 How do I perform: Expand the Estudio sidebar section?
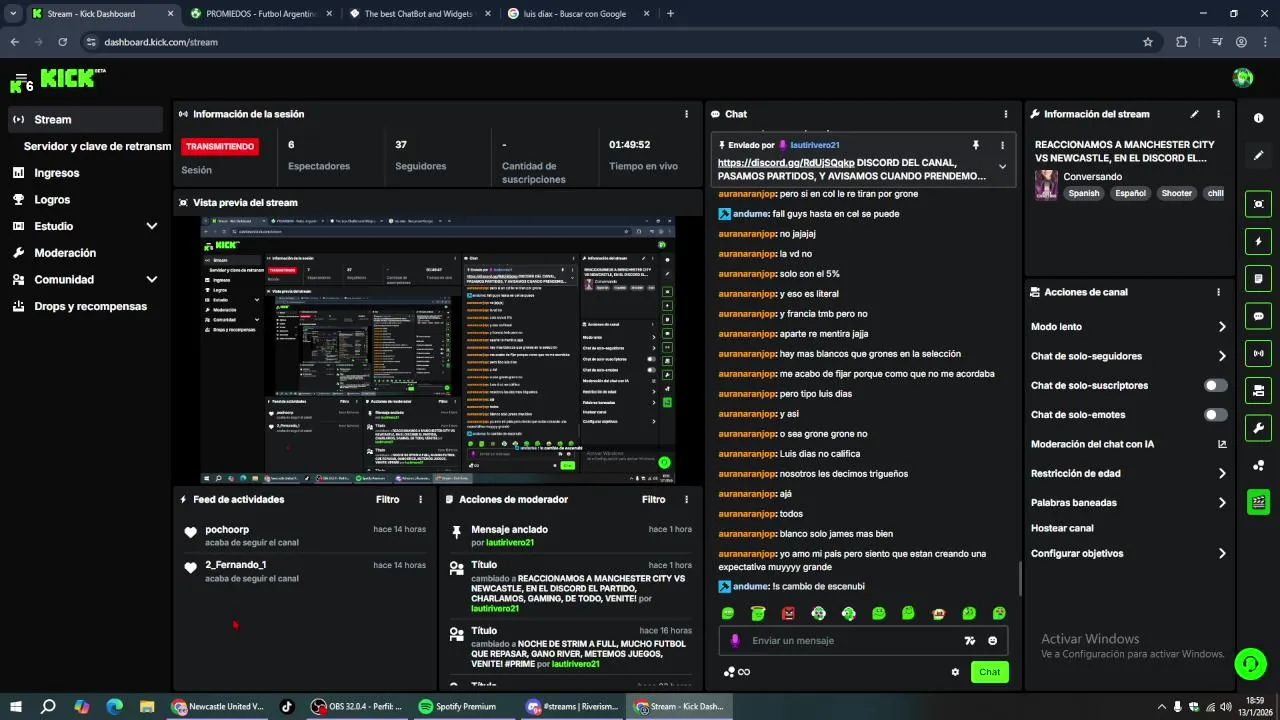pyautogui.click(x=152, y=226)
